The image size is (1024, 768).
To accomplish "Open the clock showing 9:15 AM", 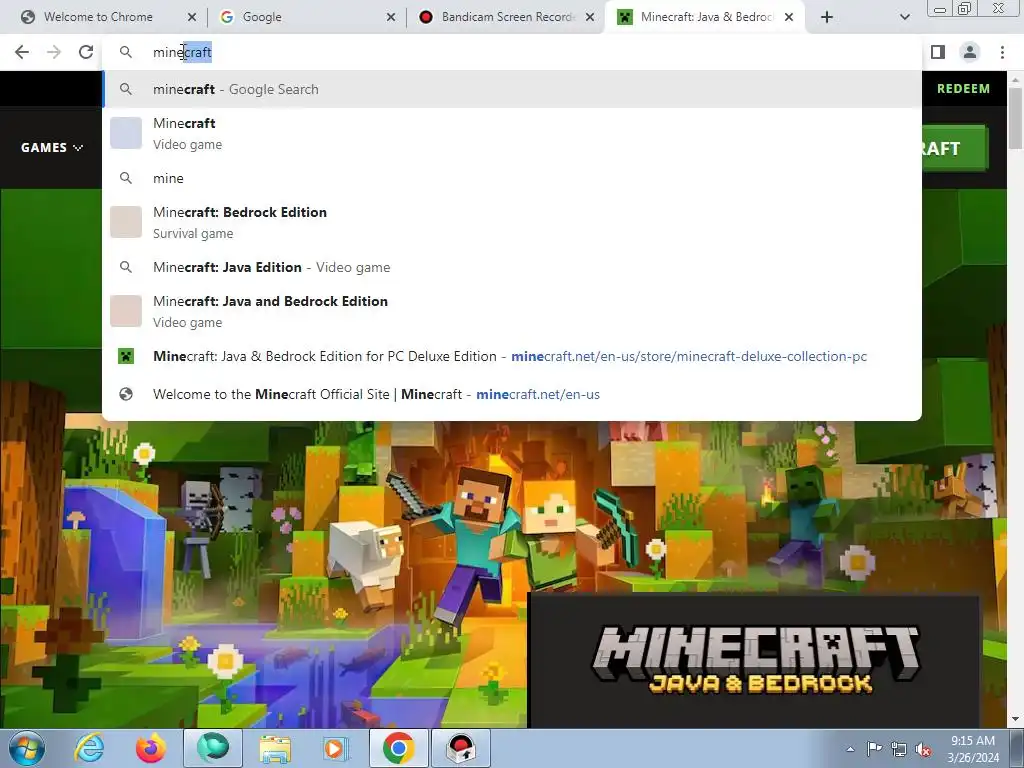I will pos(973,749).
